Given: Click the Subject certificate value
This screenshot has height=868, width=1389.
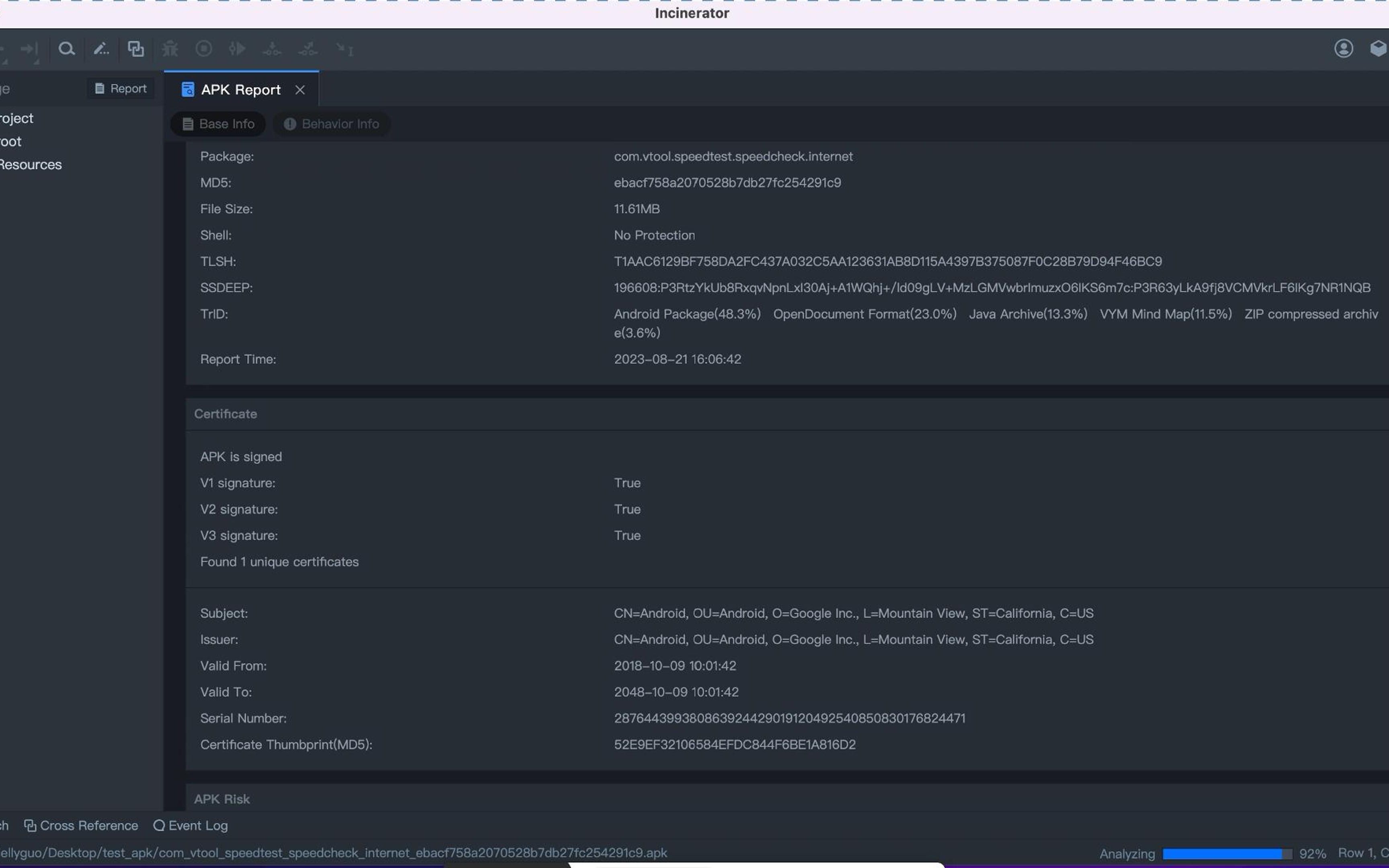Looking at the screenshot, I should pos(854,614).
